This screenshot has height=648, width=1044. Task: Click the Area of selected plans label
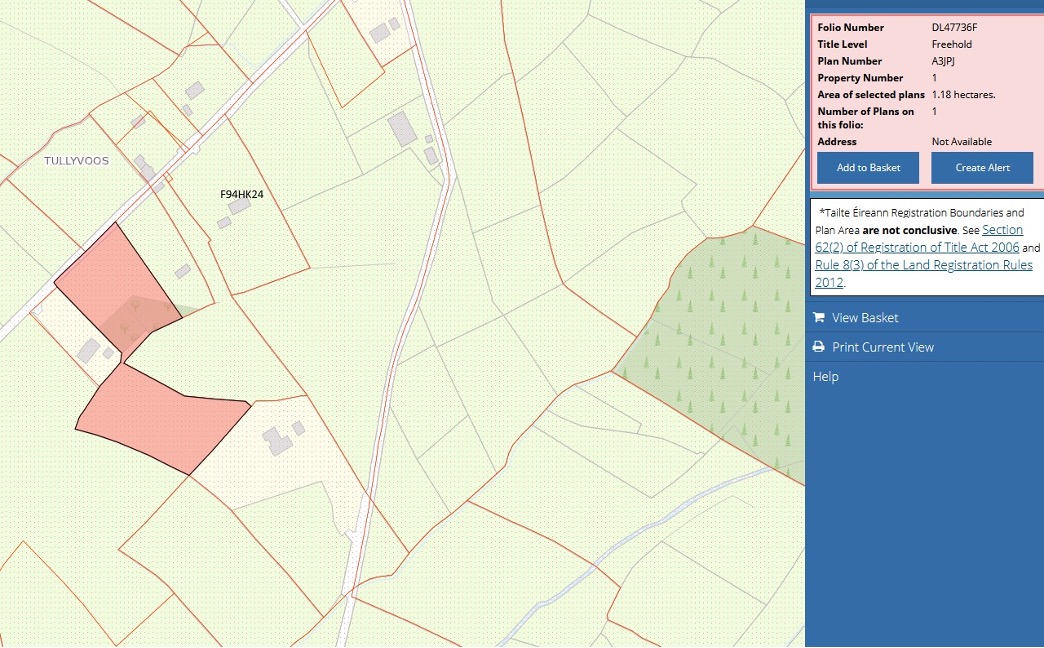click(x=871, y=95)
